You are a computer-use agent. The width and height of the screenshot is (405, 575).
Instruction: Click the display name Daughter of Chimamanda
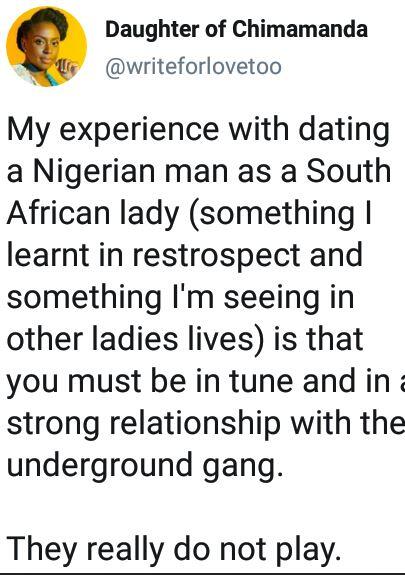point(236,29)
